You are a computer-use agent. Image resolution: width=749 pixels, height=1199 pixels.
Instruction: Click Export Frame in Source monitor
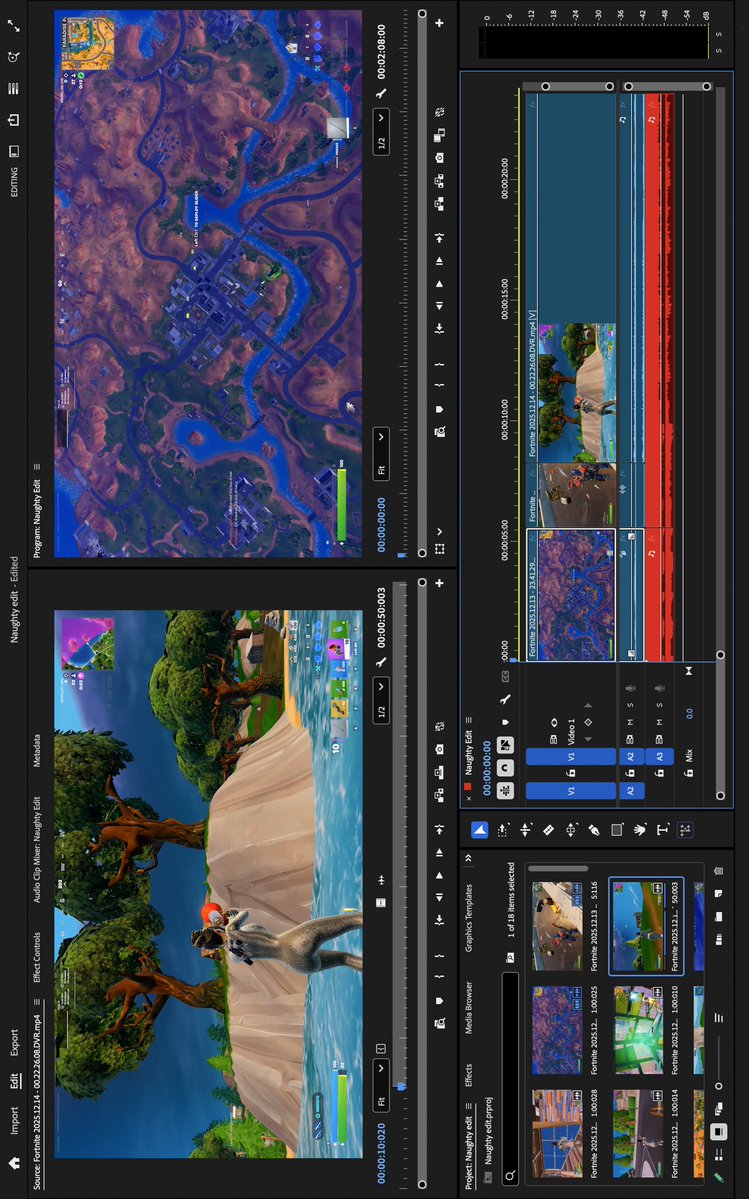pos(439,749)
